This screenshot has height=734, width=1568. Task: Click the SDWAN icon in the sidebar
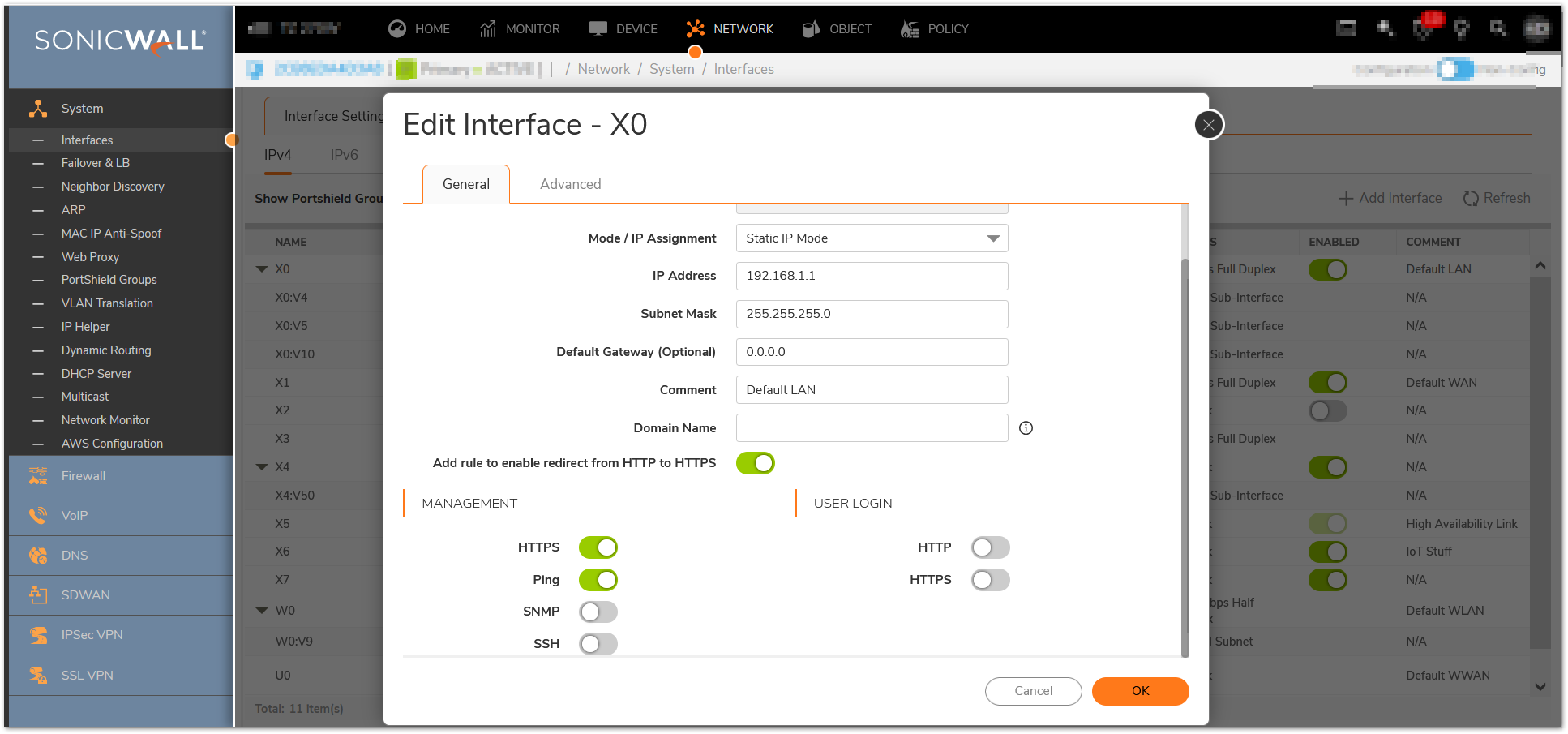tap(37, 595)
